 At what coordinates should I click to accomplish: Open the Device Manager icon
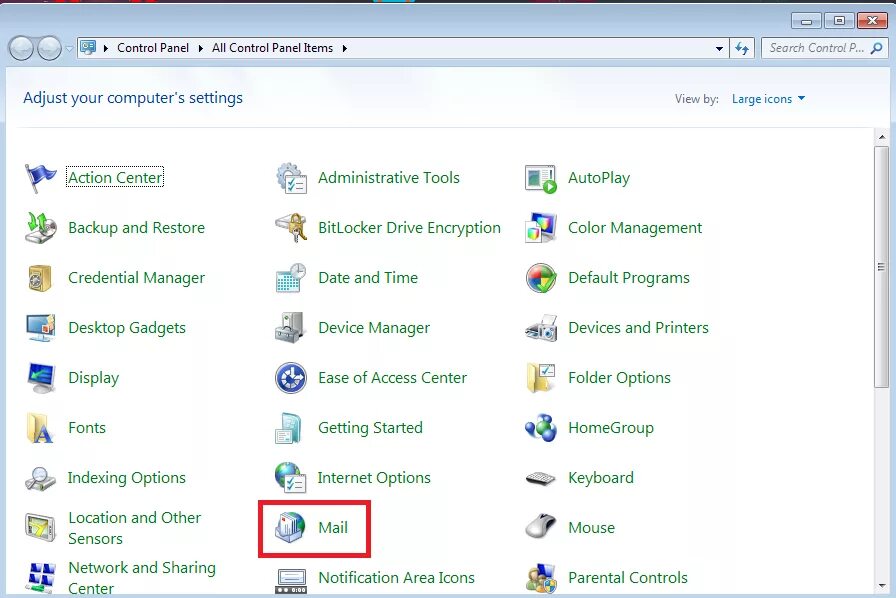point(291,328)
